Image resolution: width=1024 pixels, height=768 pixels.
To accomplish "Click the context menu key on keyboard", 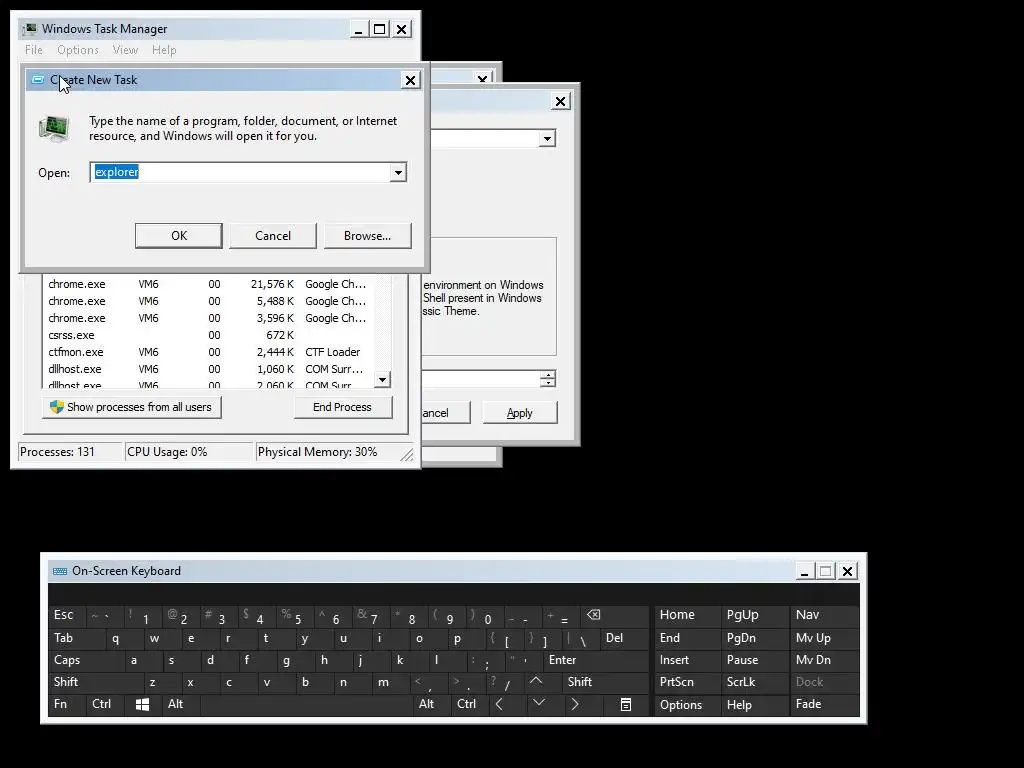I will click(x=626, y=704).
